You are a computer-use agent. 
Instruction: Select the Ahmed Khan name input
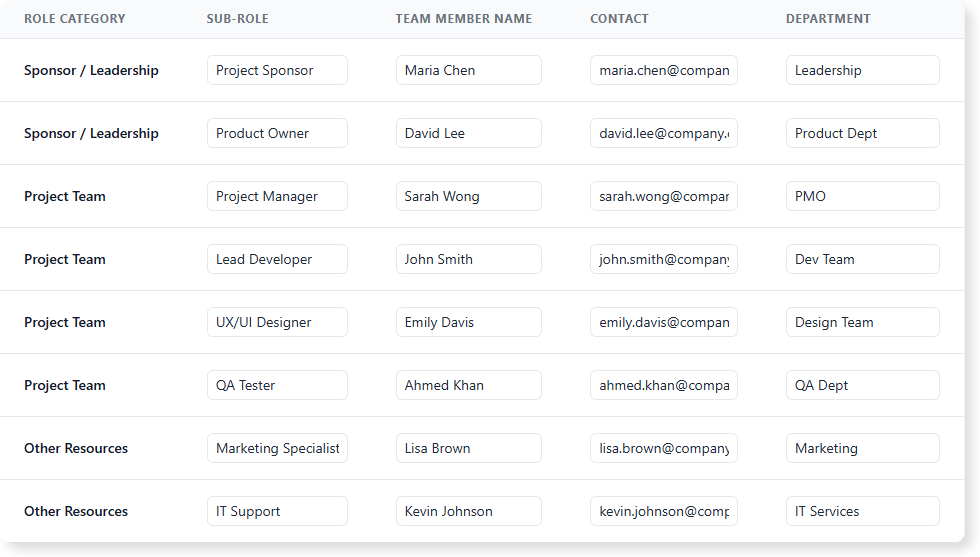point(468,385)
